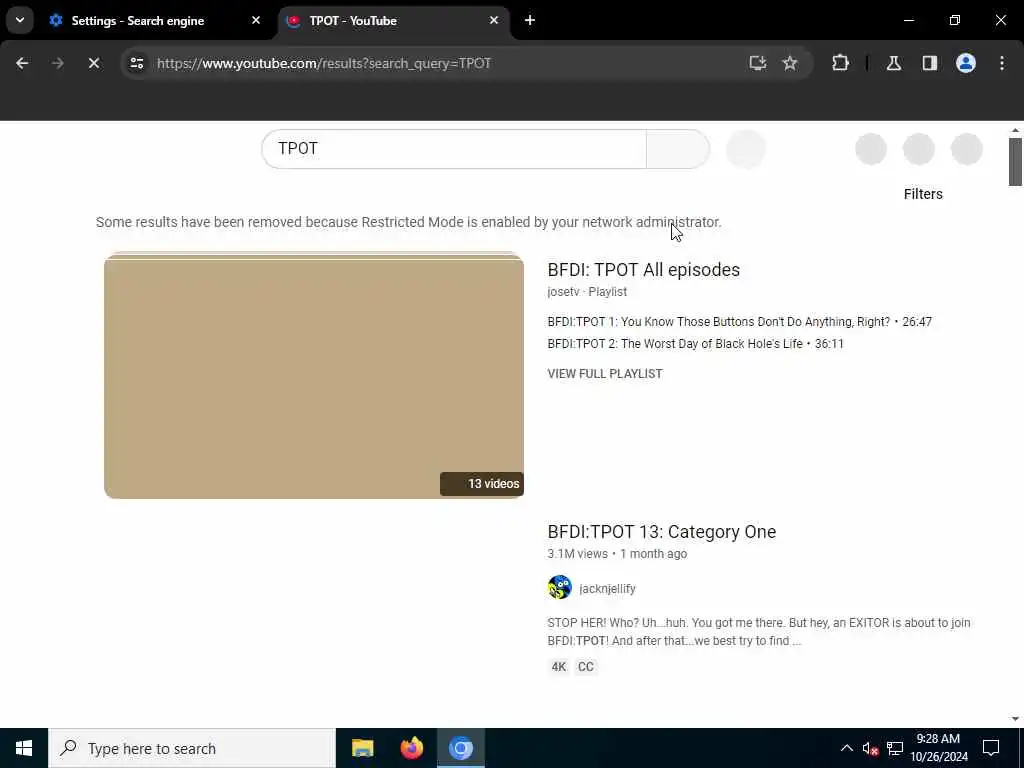Open search Filters

[x=923, y=194]
